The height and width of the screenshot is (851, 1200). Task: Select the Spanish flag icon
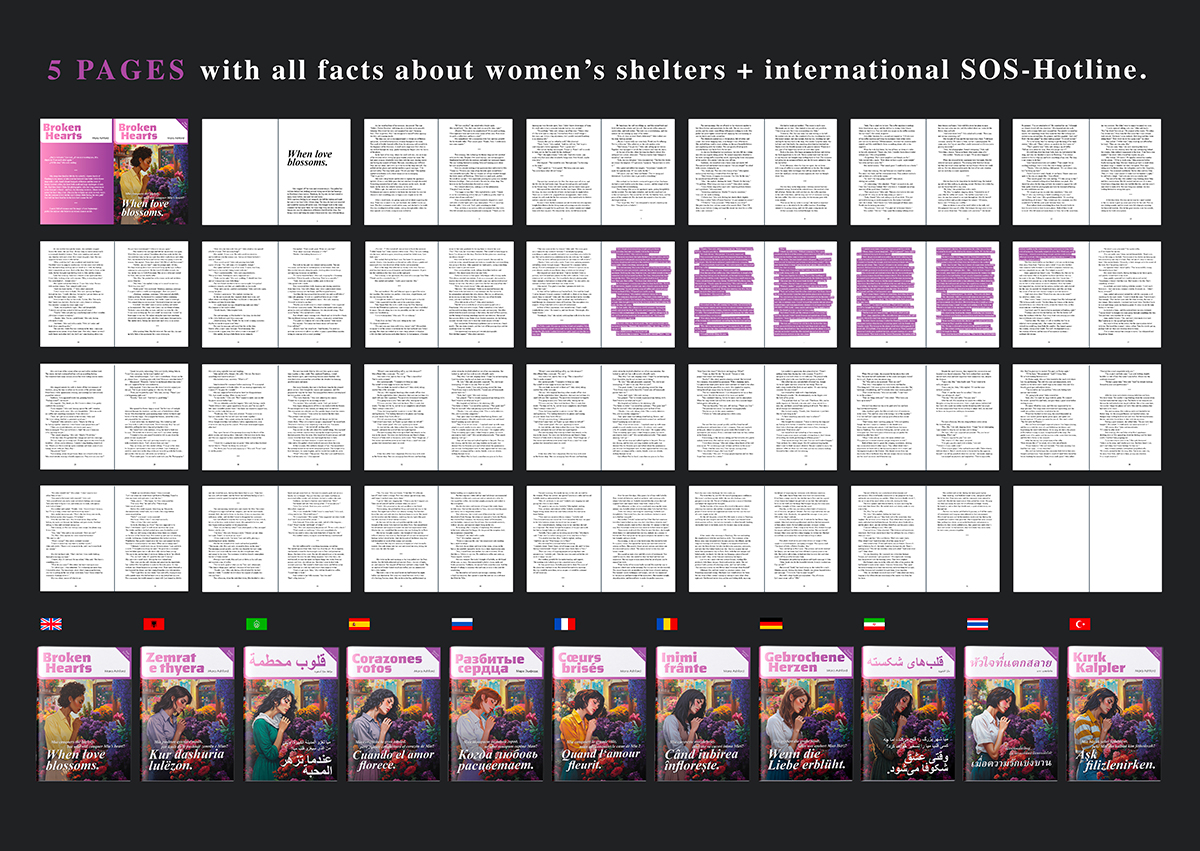pyautogui.click(x=359, y=624)
